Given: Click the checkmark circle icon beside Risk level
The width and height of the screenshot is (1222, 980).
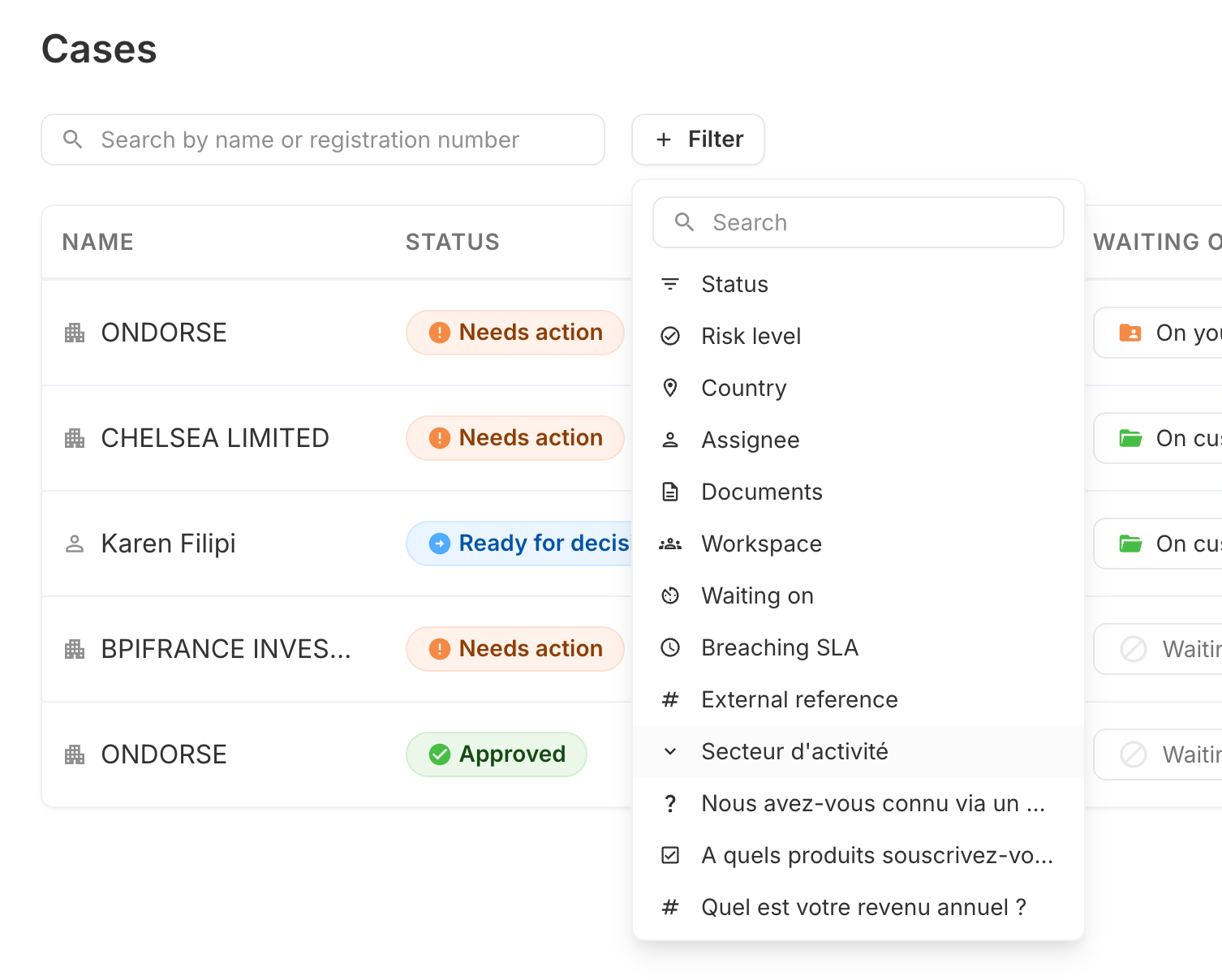Looking at the screenshot, I should click(x=670, y=336).
